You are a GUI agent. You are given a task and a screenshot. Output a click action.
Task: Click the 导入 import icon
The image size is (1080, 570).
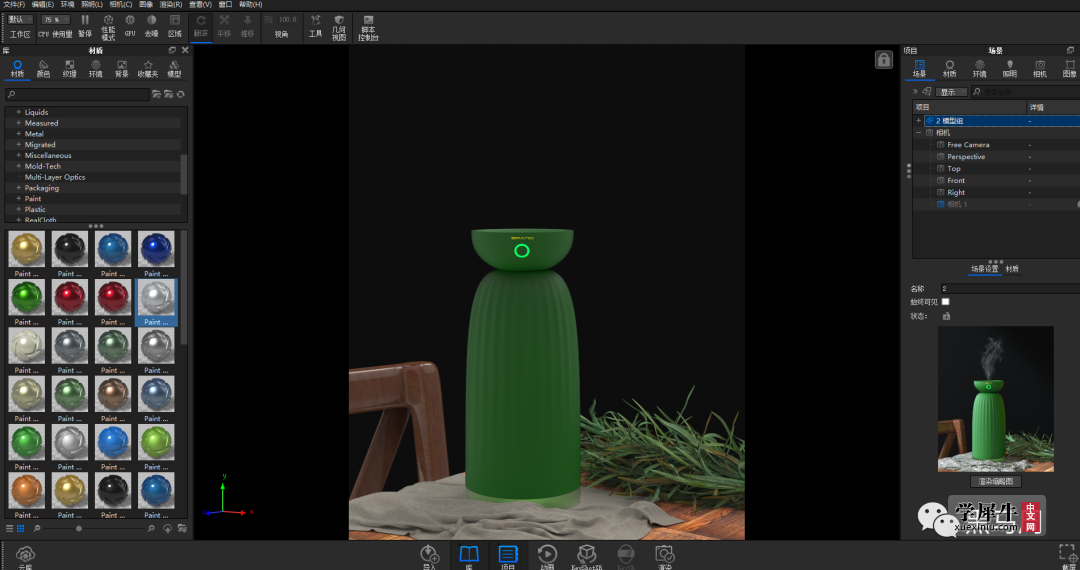430,556
